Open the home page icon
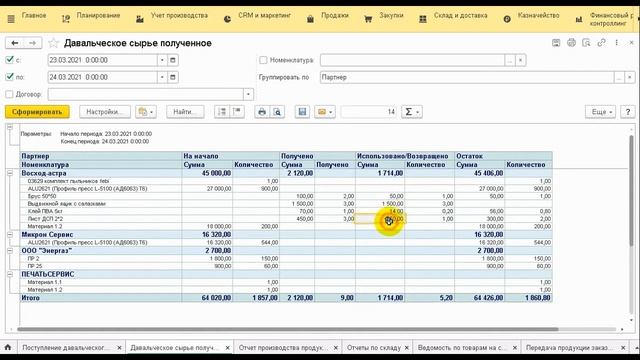640x360 pixels. pos(8,348)
